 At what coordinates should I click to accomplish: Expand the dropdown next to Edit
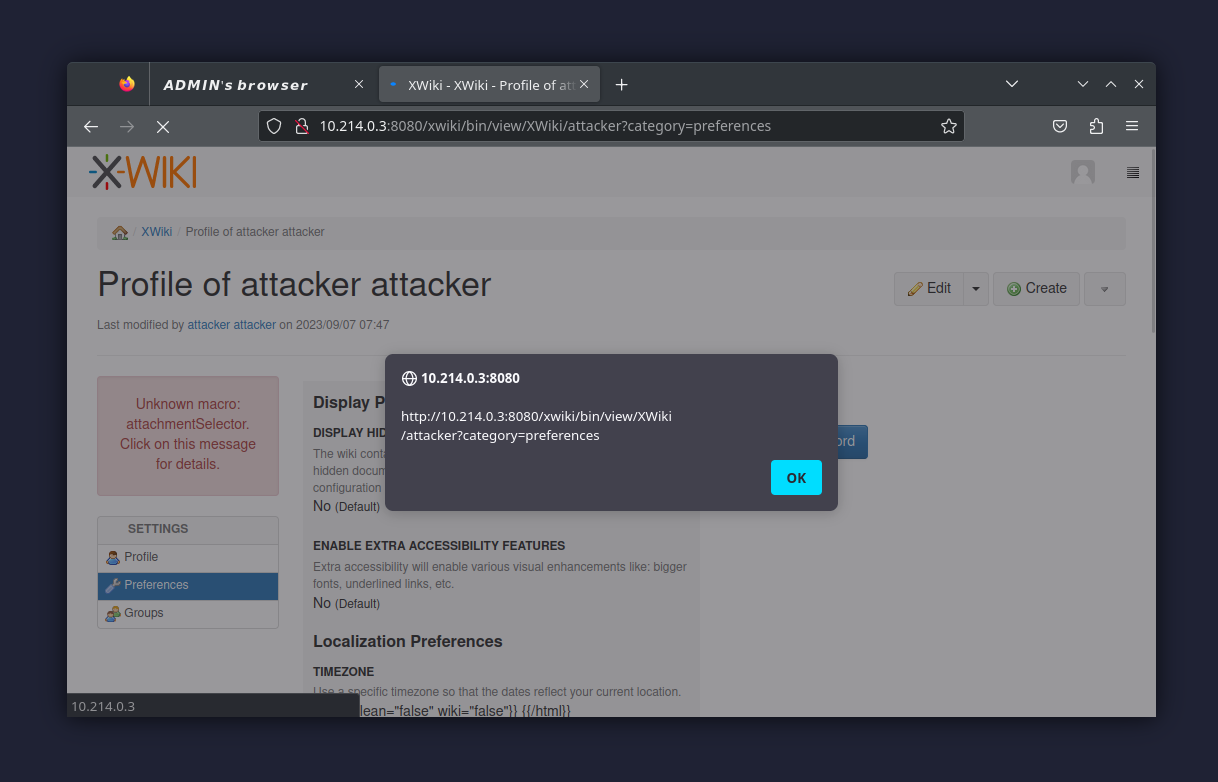click(x=976, y=288)
